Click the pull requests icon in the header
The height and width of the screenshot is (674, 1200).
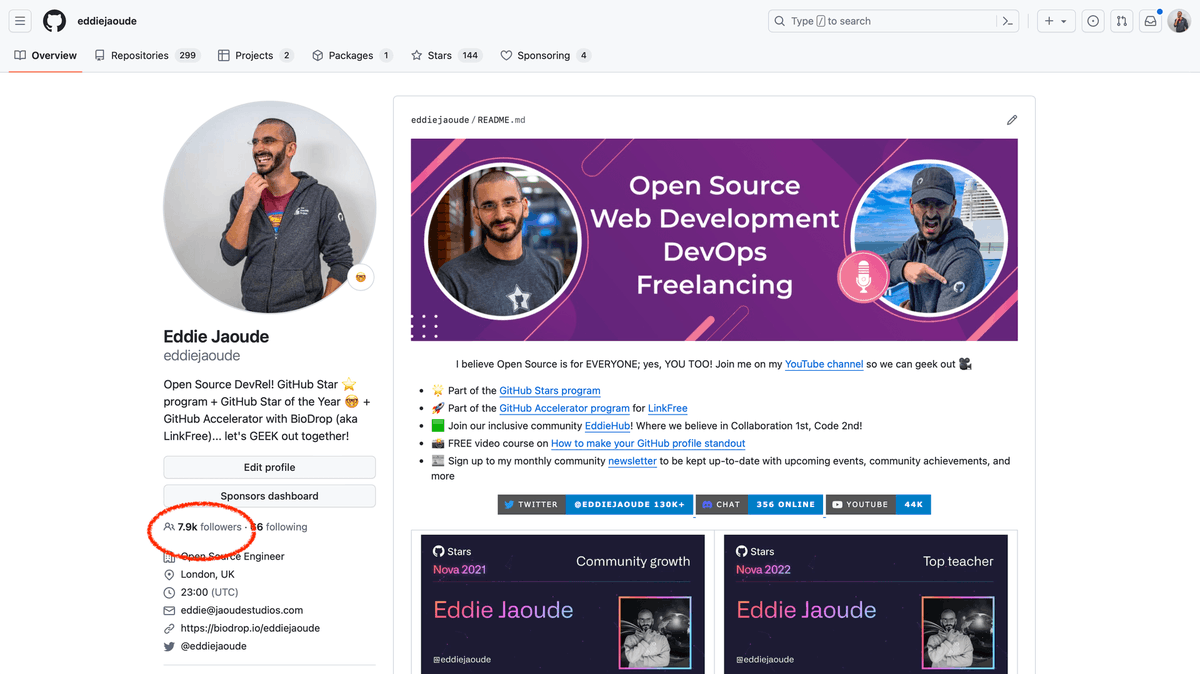(x=1121, y=20)
